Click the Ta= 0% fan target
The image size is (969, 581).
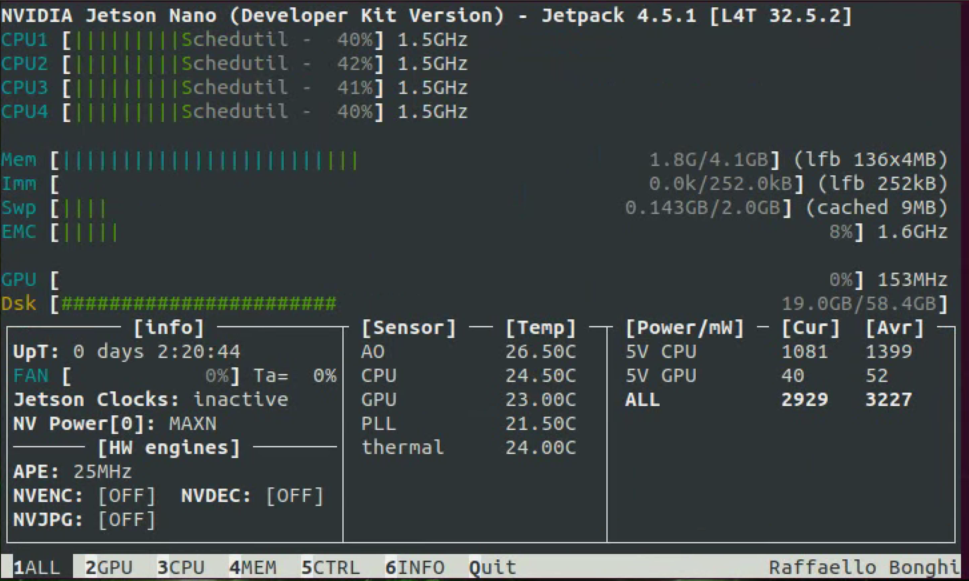click(x=295, y=376)
